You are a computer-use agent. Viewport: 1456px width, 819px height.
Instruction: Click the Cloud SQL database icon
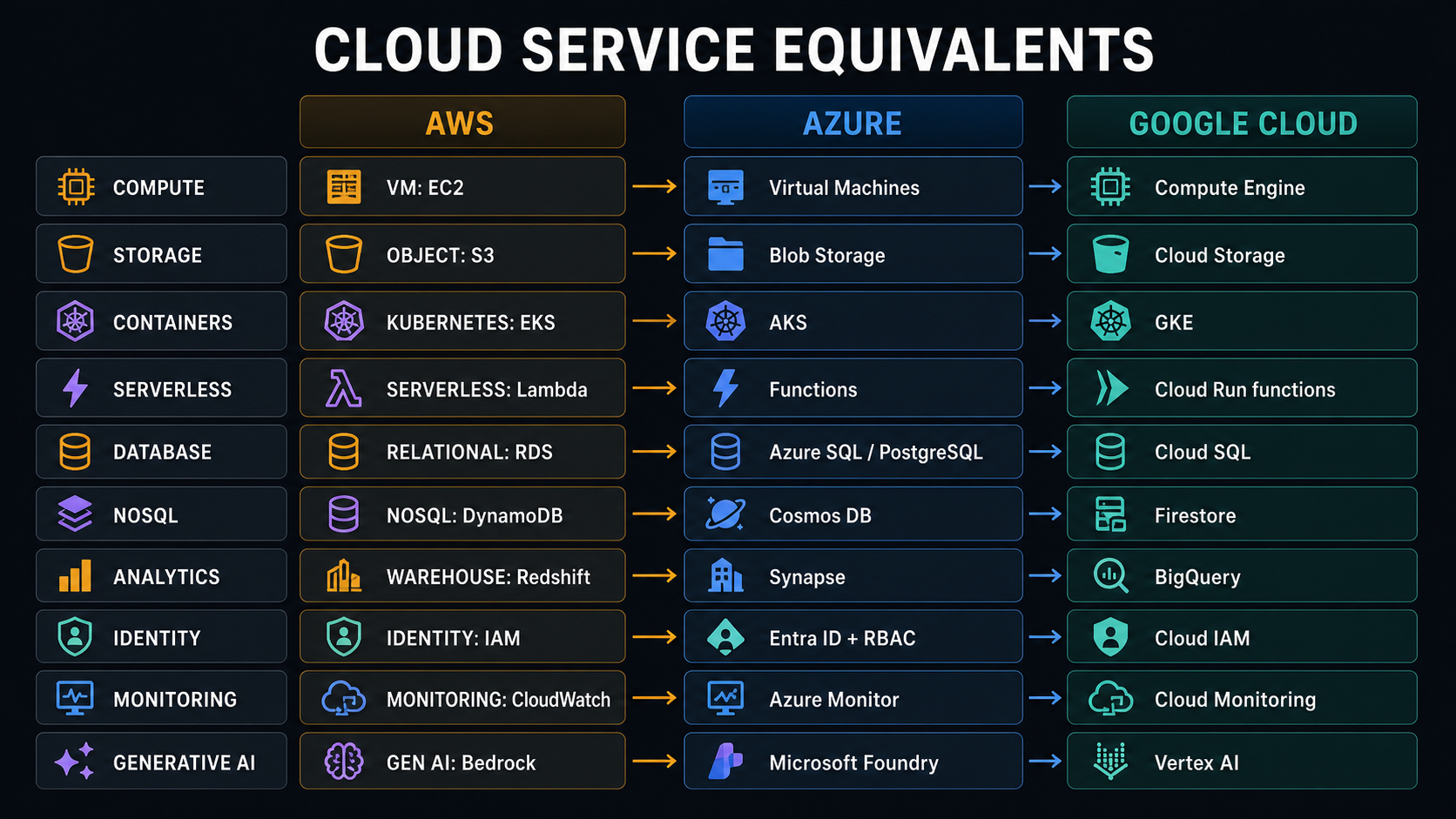click(x=1110, y=452)
